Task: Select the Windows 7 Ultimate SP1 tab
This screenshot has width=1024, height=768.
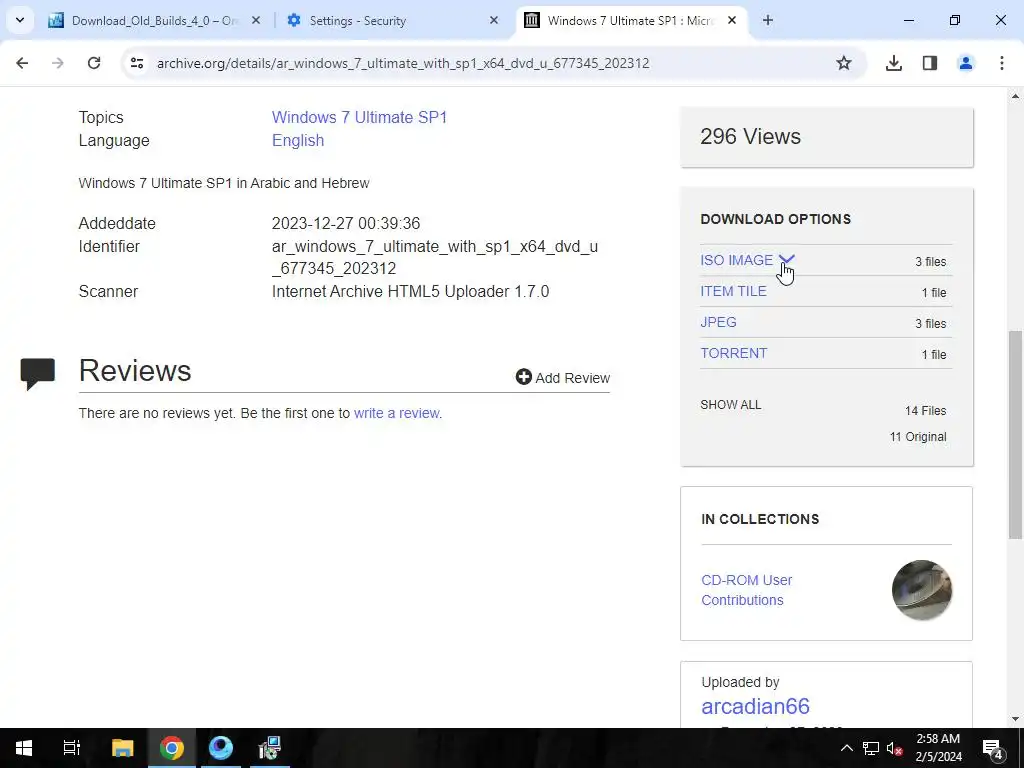Action: point(630,20)
